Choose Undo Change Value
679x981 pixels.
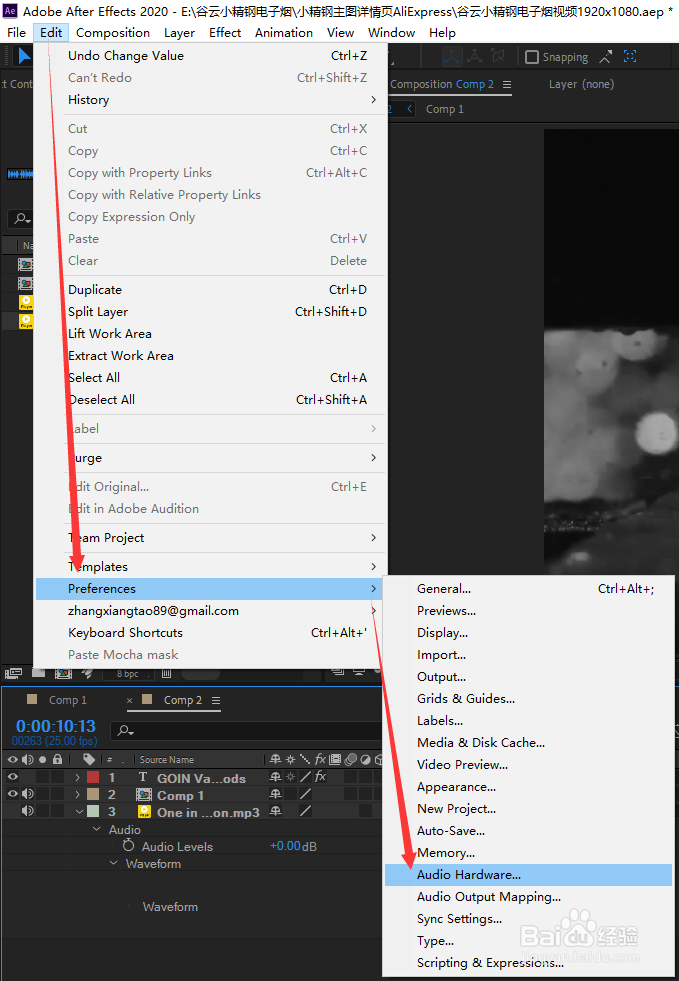click(211, 56)
